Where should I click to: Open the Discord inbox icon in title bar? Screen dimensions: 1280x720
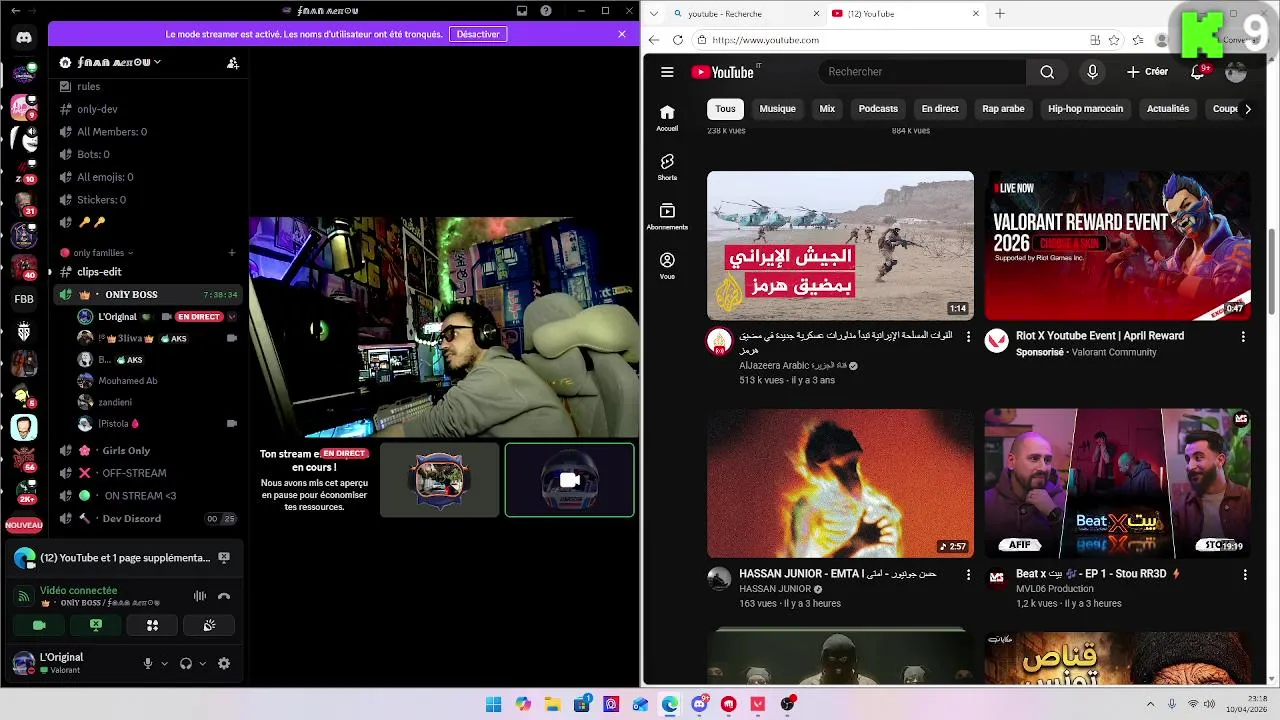[522, 10]
